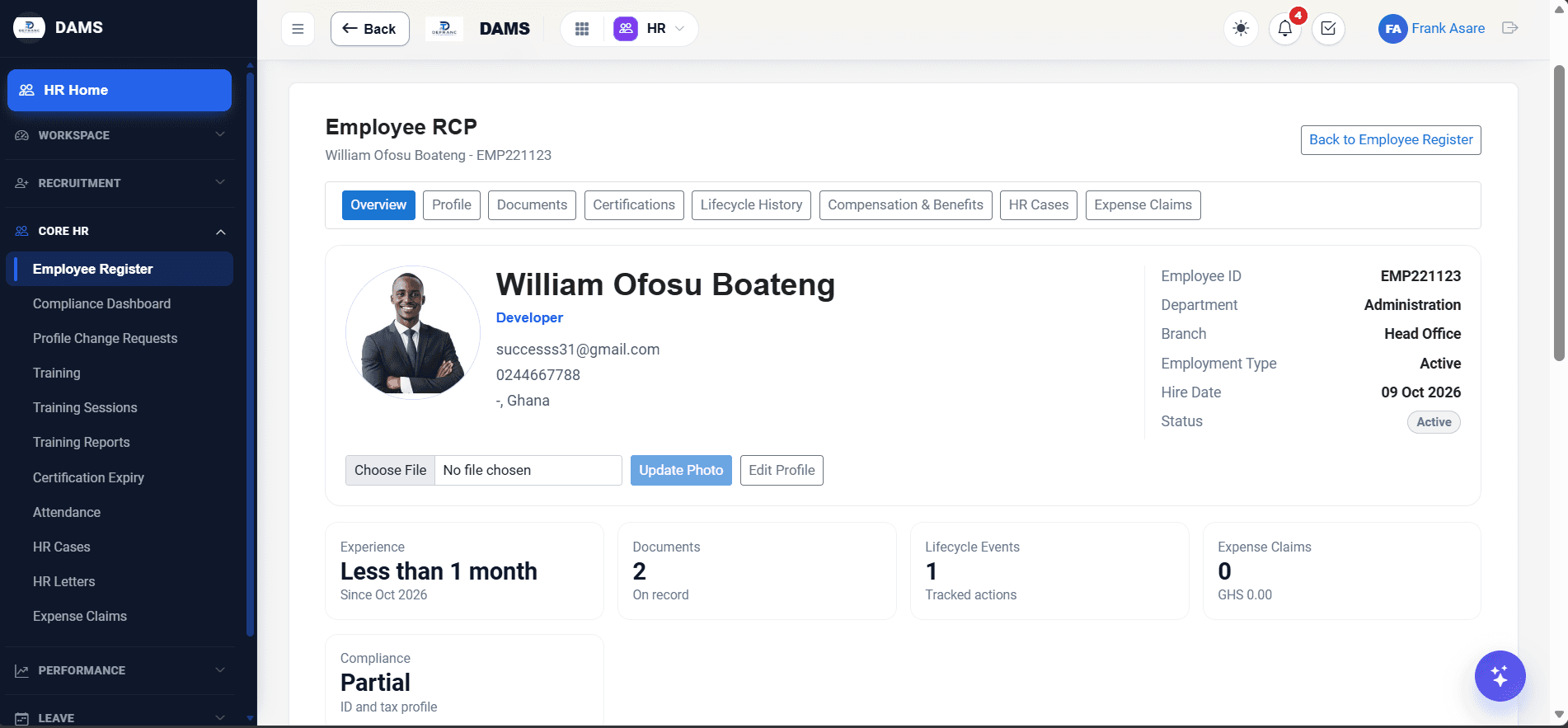The width and height of the screenshot is (1568, 728).
Task: Click the FA user avatar
Action: [x=1392, y=29]
